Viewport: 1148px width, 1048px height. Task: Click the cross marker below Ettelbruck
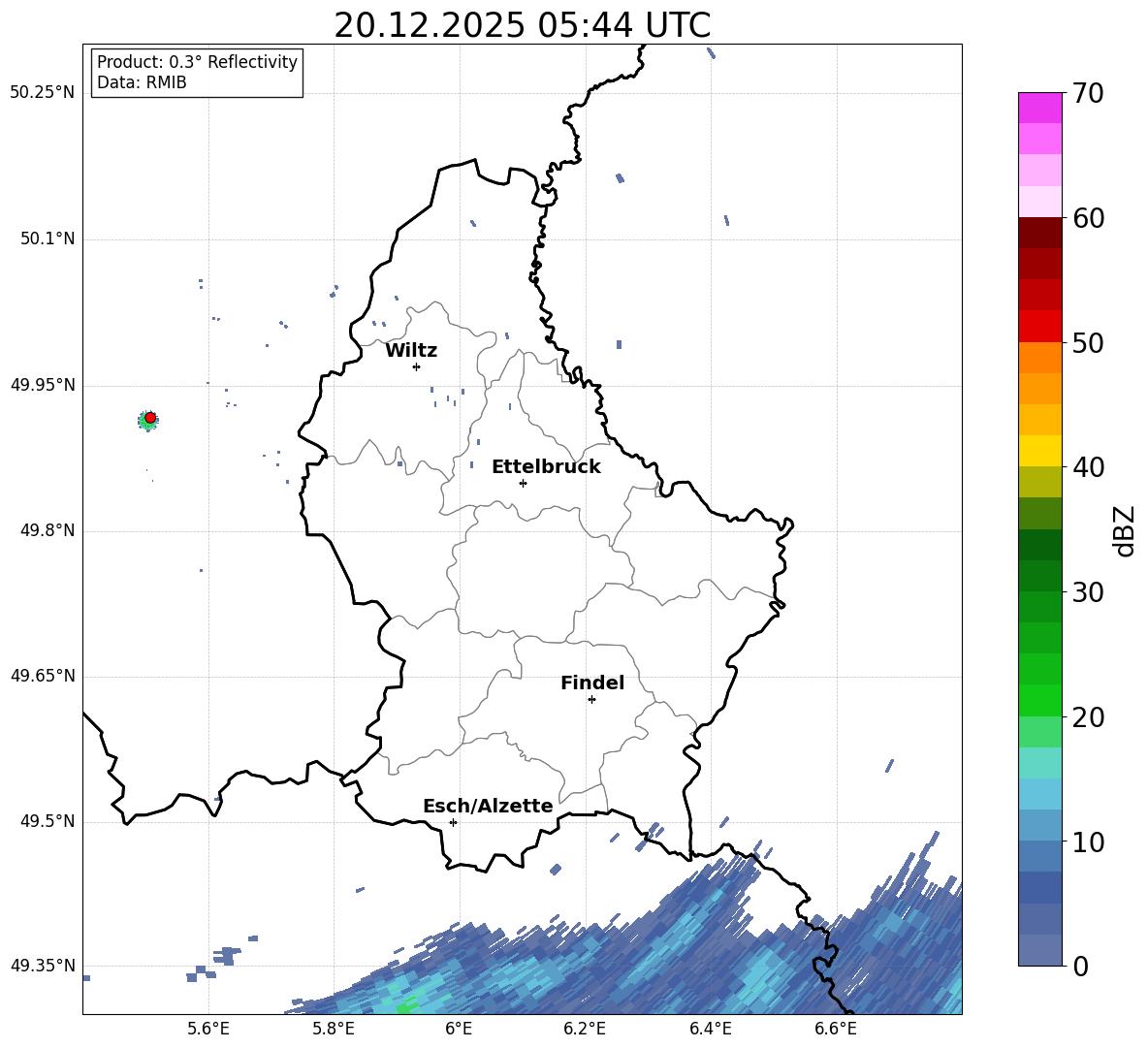coord(523,483)
